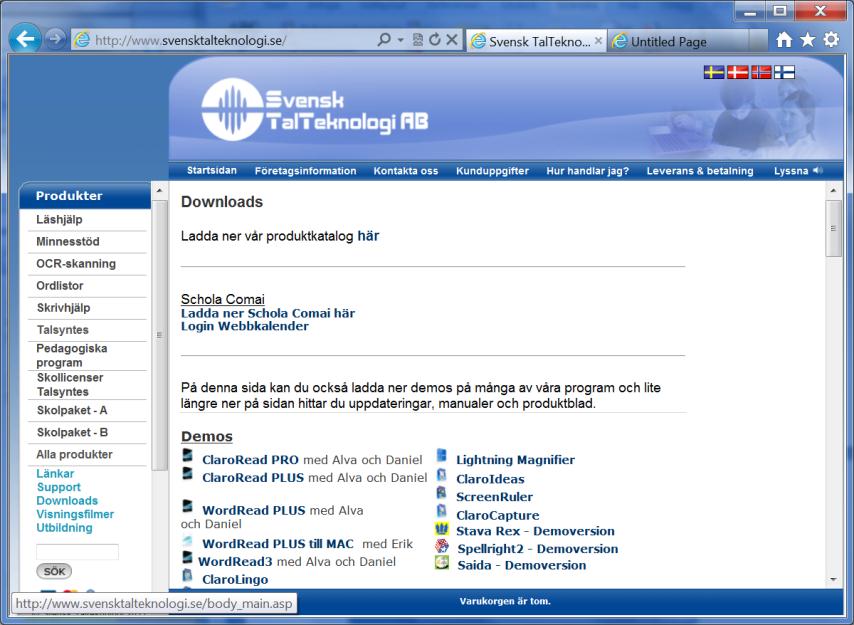Click the browser Forward arrow button
This screenshot has height=625, width=854.
point(55,39)
